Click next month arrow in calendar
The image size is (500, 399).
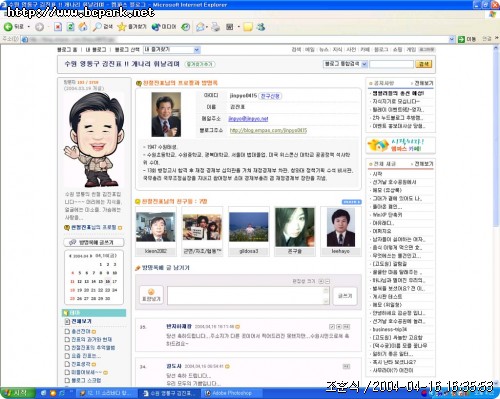pyautogui.click(x=91, y=256)
